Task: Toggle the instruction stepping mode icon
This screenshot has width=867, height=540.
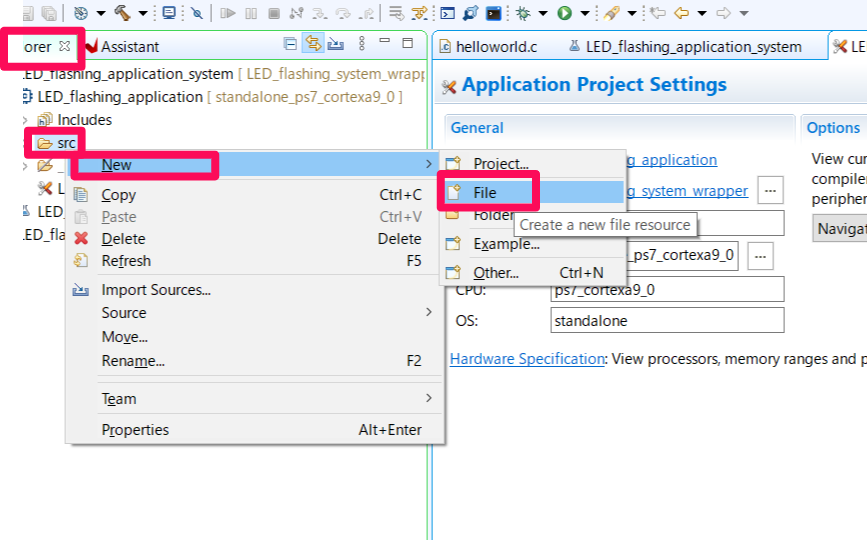Action: [420, 13]
